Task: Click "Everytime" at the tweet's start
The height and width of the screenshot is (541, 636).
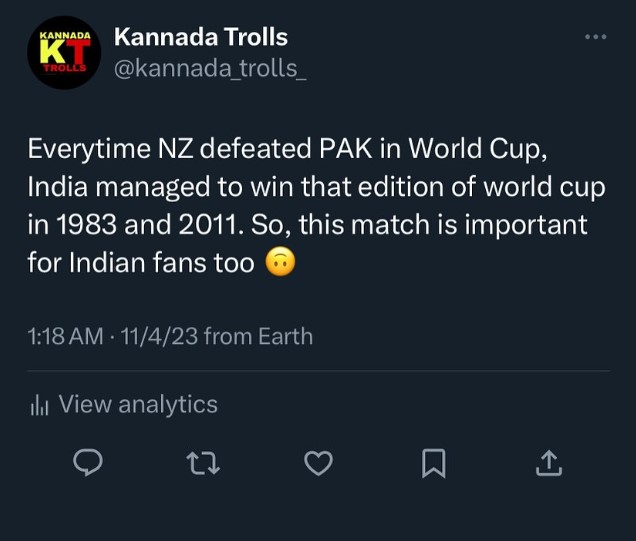Action: click(84, 151)
